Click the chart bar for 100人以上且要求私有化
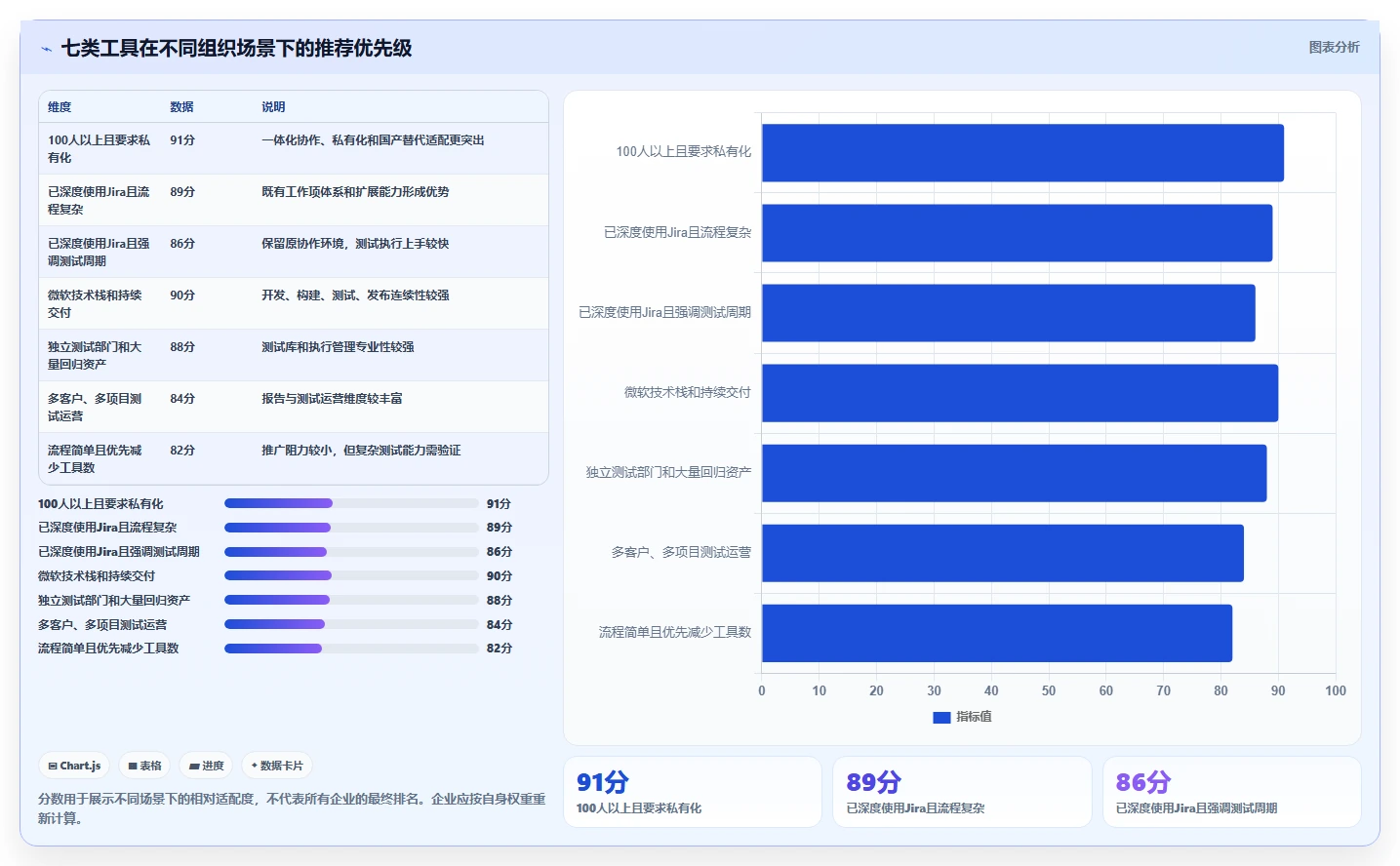Viewport: 1400px width, 866px height. (1022, 153)
